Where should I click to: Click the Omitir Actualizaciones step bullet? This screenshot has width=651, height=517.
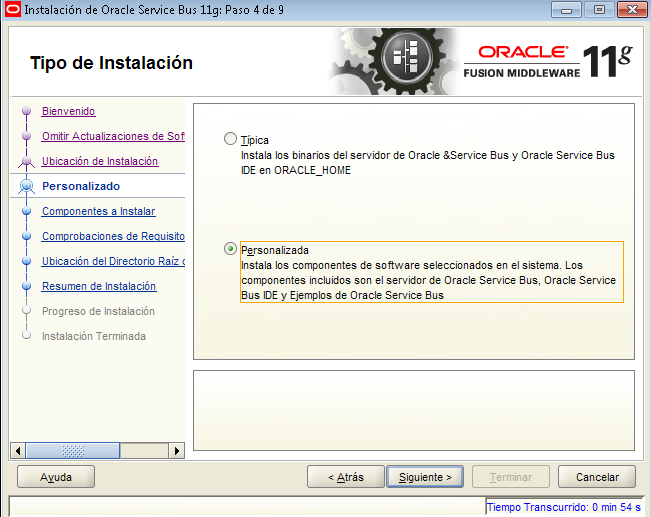[x=27, y=136]
